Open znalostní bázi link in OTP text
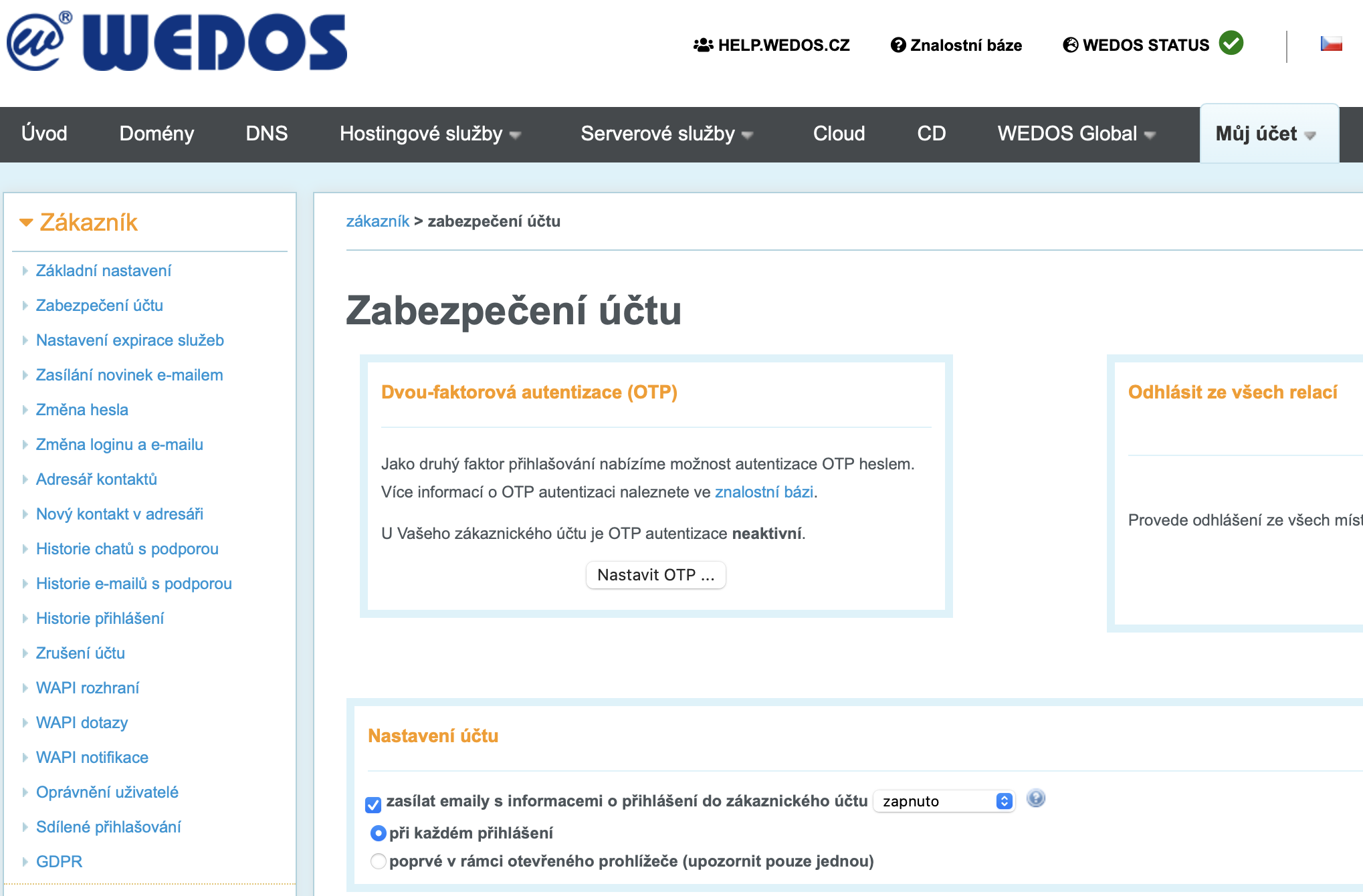Screen dimensions: 1363x896 tap(764, 492)
